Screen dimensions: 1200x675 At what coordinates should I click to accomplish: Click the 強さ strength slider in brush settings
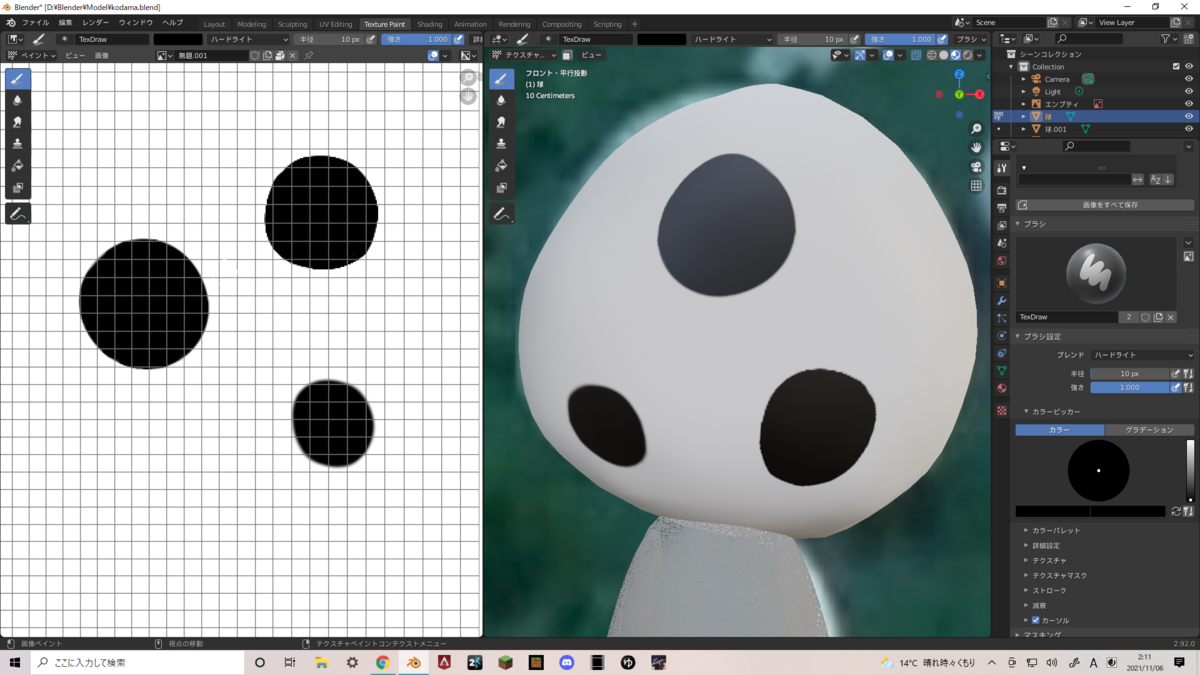point(1130,387)
